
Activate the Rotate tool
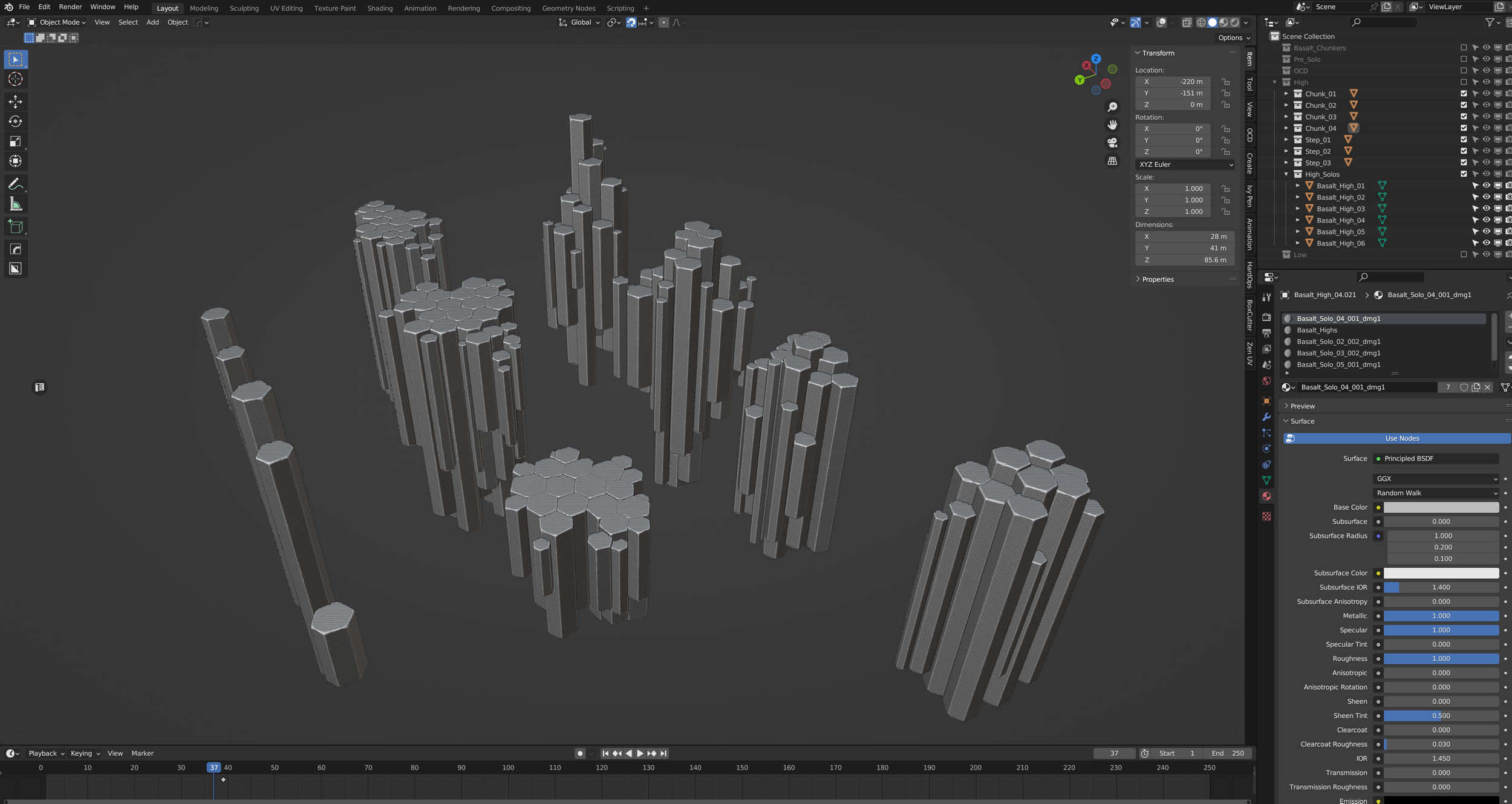pos(16,121)
